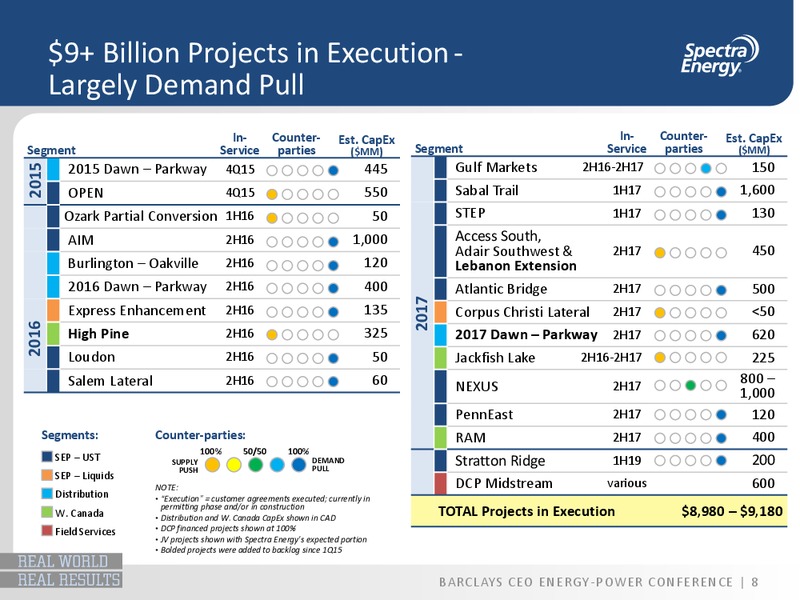The image size is (800, 600).
Task: Click the 'Jackfish Lake' project name
Action: [x=495, y=358]
